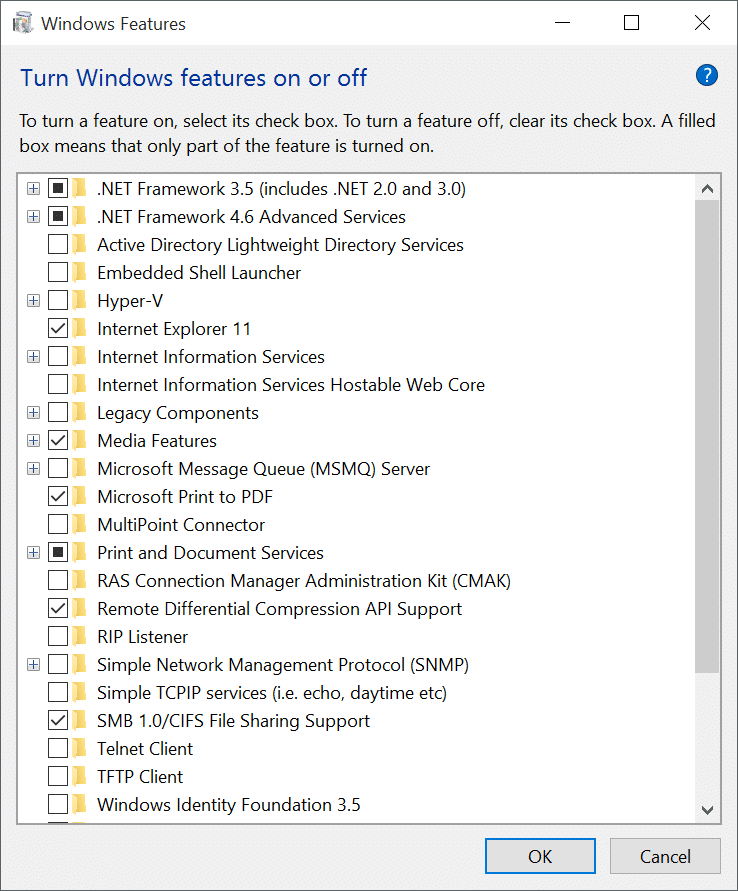Image resolution: width=738 pixels, height=891 pixels.
Task: Enable the Telnet Client checkbox
Action: pos(58,748)
